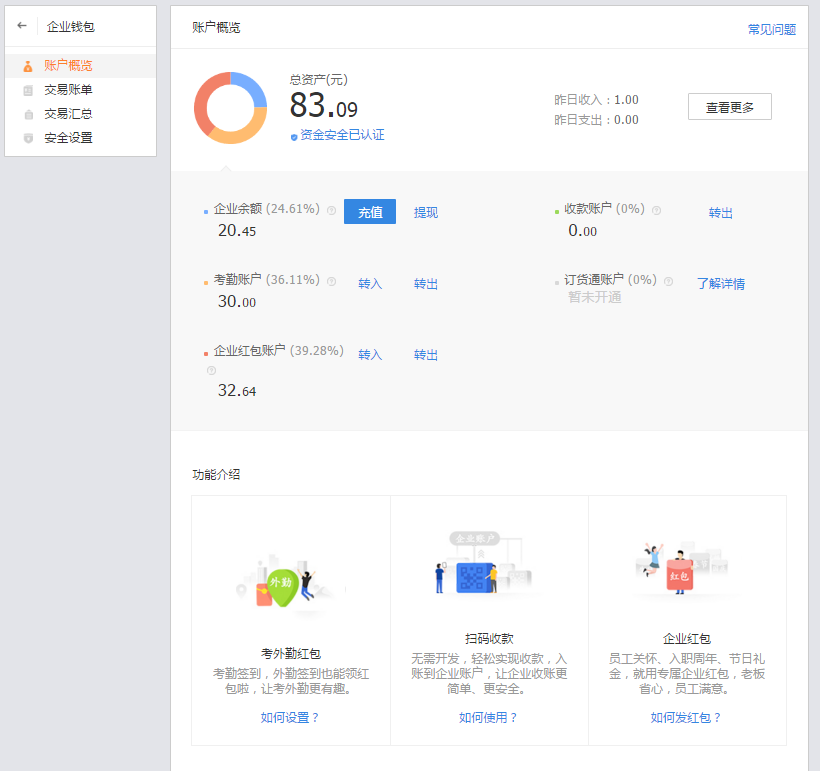Click question mark icon beside 考勤账户
This screenshot has width=820, height=771.
(331, 281)
